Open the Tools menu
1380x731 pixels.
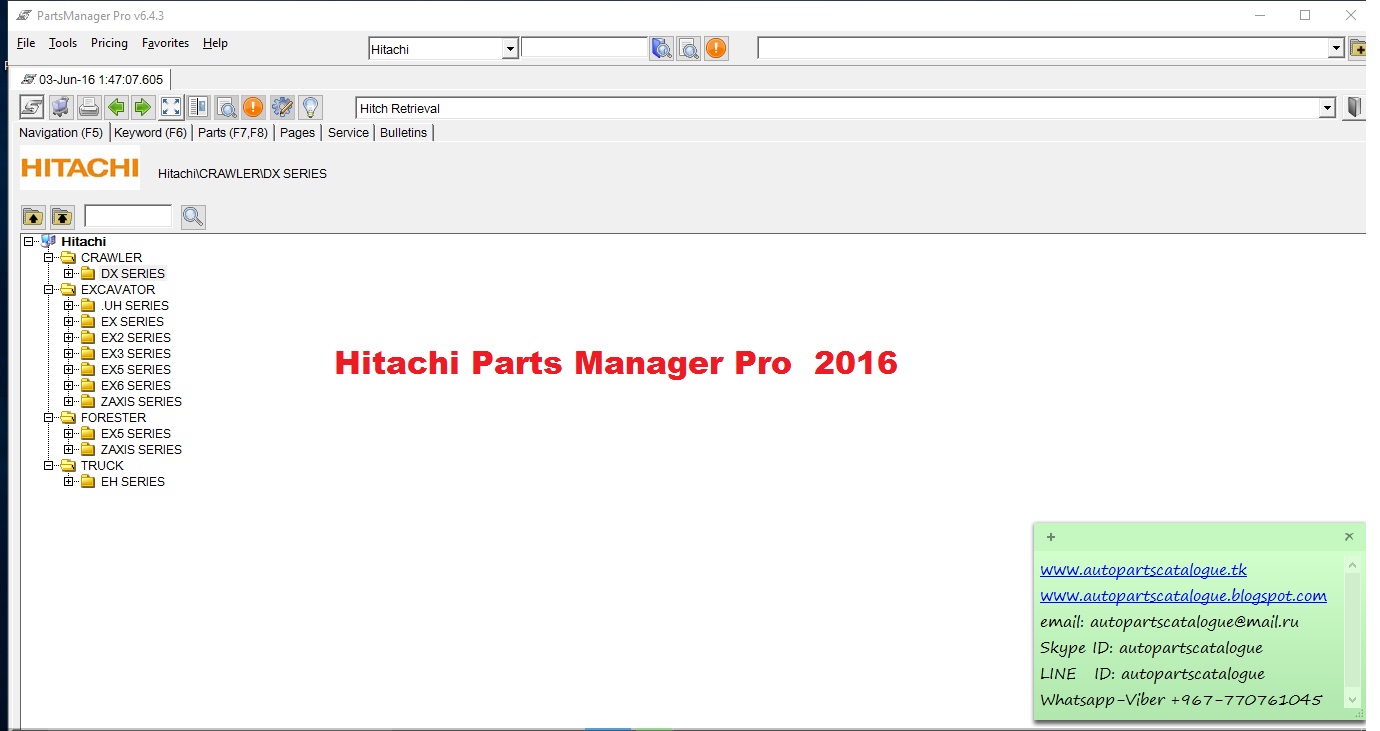click(x=63, y=43)
